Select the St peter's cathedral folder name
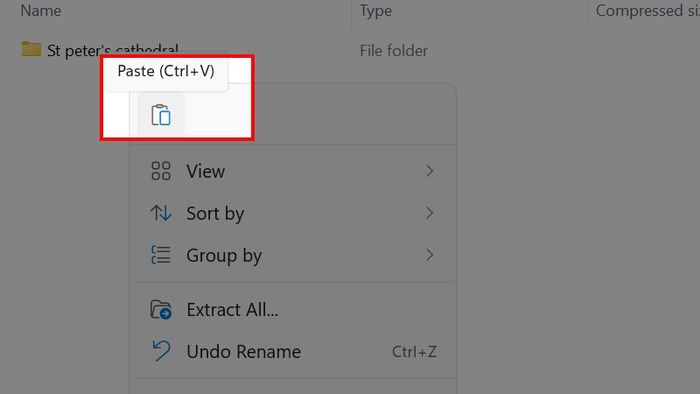The height and width of the screenshot is (394, 700). tap(113, 50)
